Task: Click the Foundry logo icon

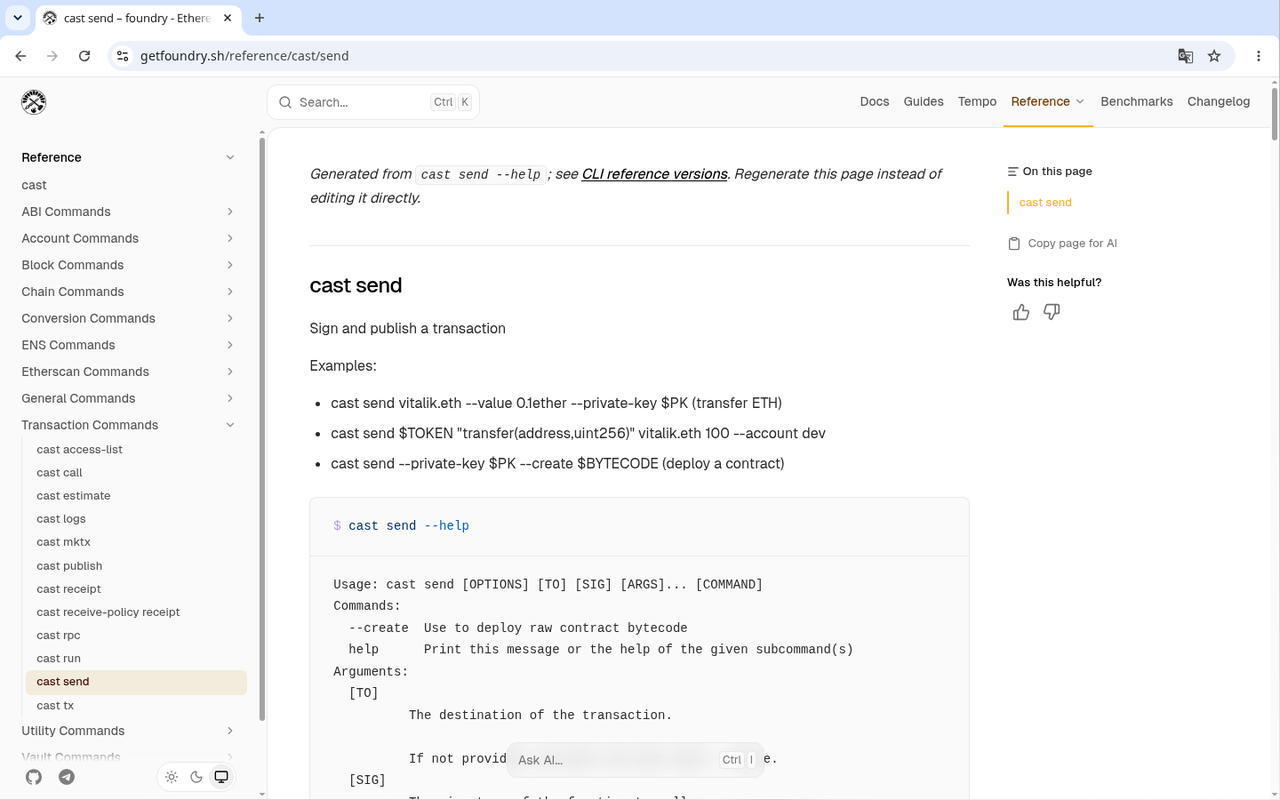Action: click(34, 102)
